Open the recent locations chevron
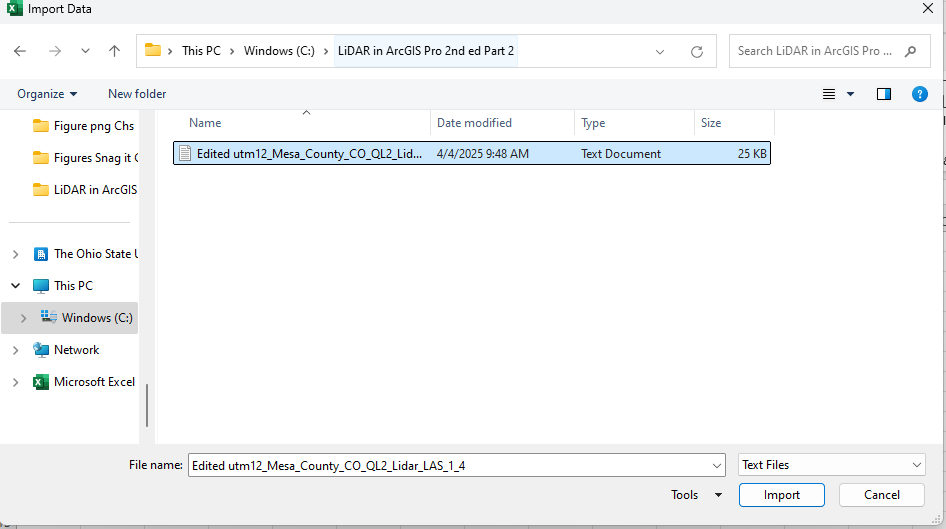The width and height of the screenshot is (946, 529). (x=85, y=51)
